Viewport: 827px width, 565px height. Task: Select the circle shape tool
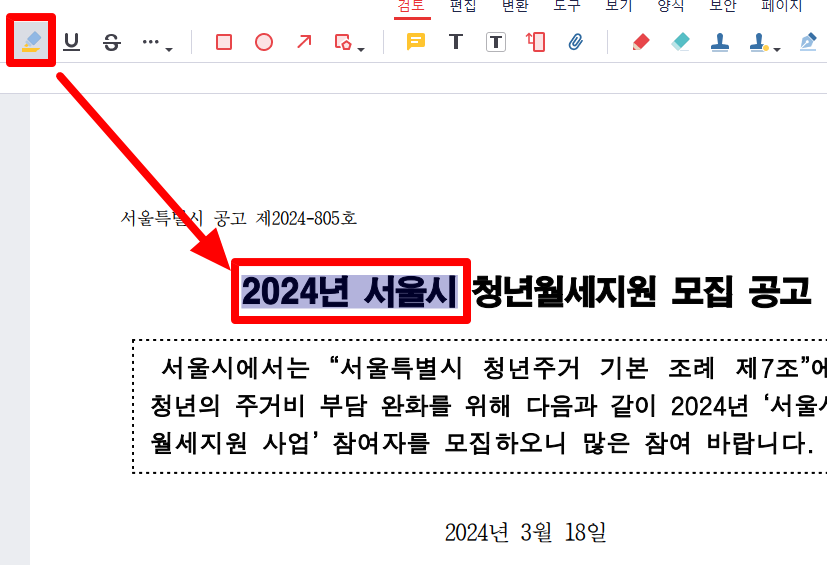[x=264, y=42]
